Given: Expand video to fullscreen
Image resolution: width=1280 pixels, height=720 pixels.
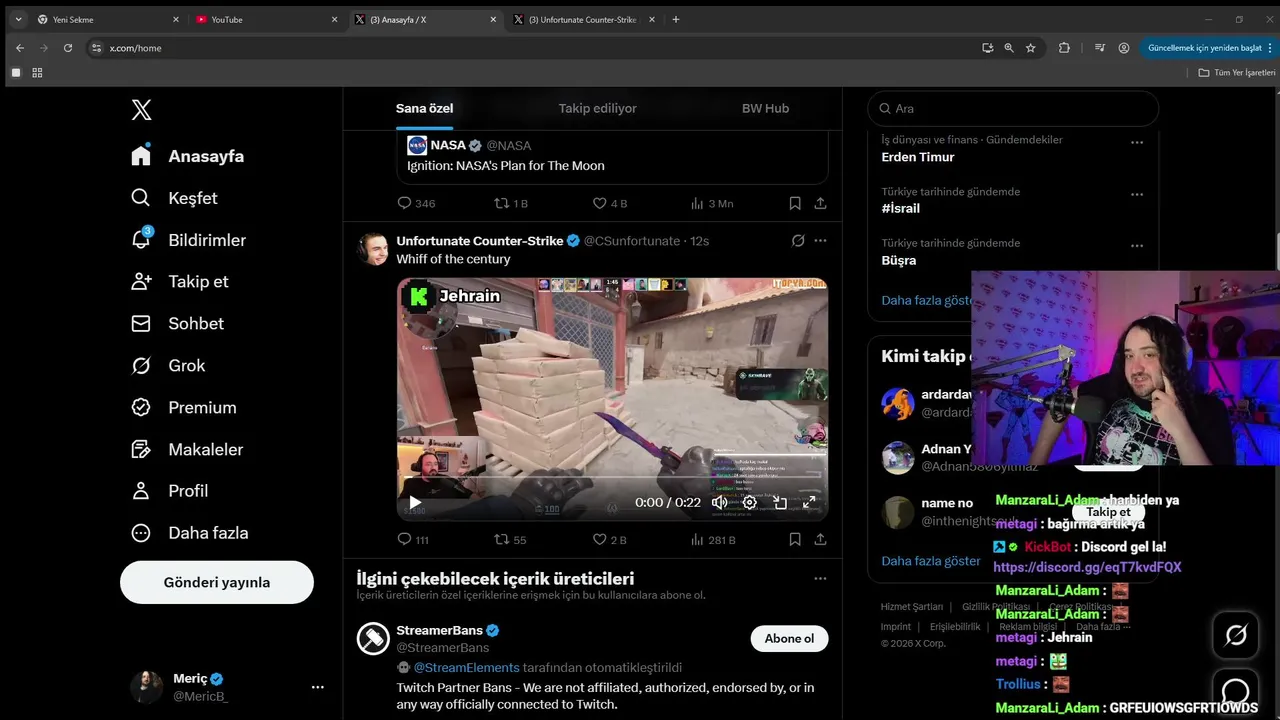Looking at the screenshot, I should click(x=810, y=502).
